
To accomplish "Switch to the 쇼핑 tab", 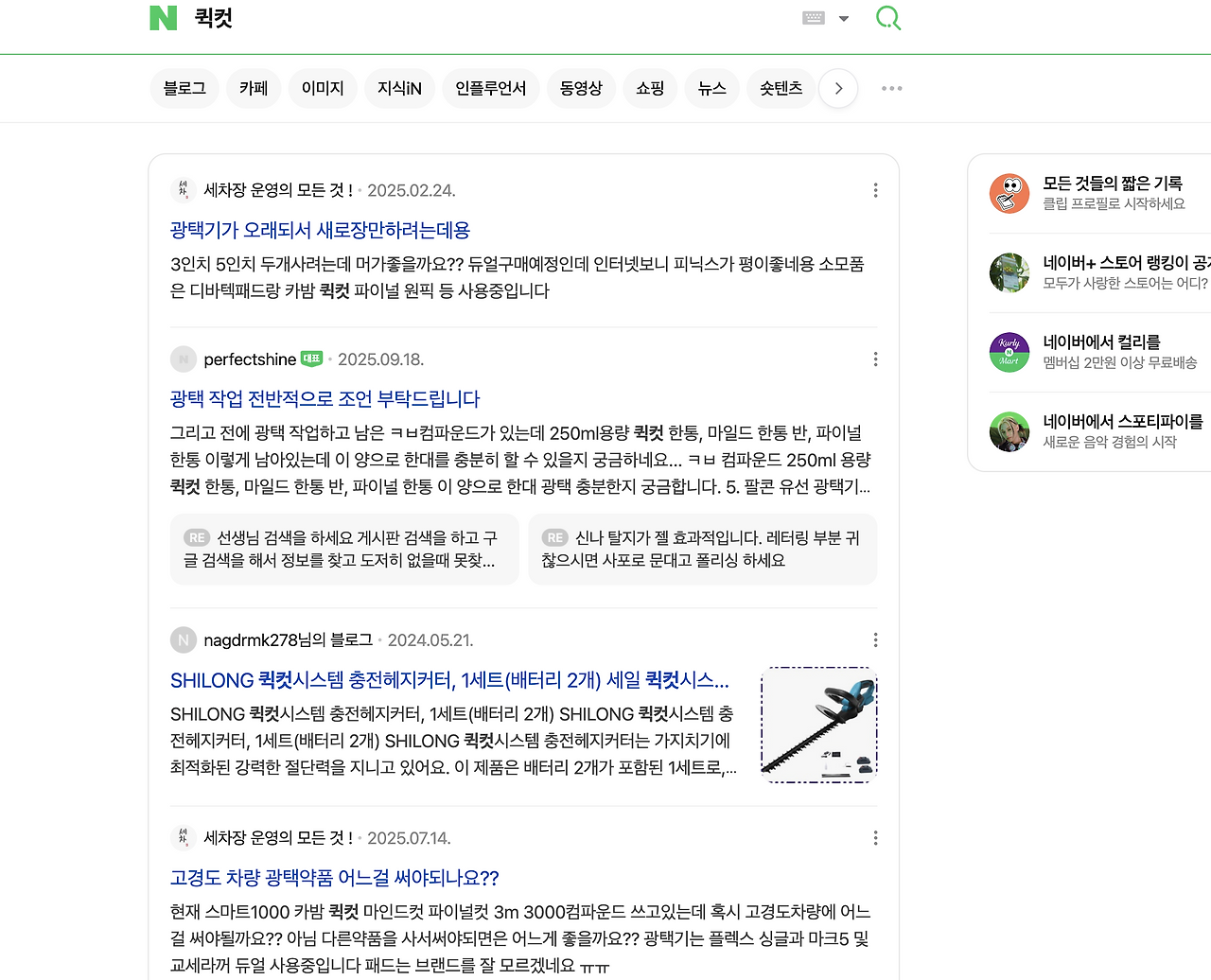I will pyautogui.click(x=649, y=88).
